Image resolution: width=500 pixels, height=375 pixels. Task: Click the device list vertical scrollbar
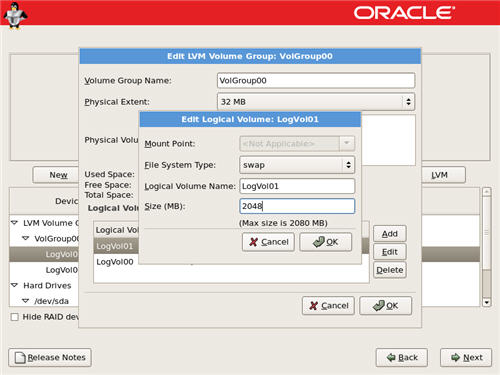pos(487,247)
